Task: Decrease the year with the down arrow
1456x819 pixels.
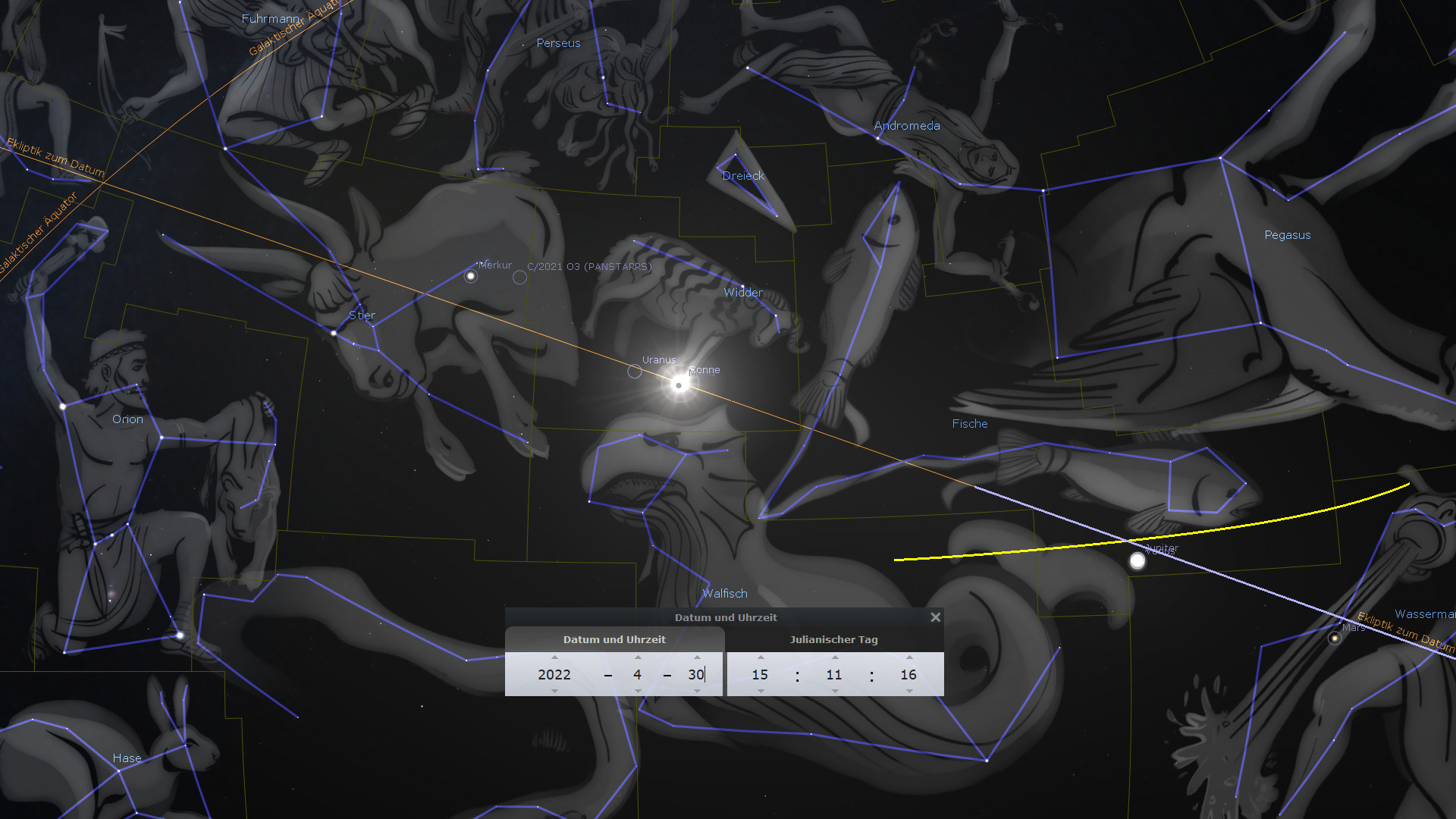Action: [x=554, y=691]
